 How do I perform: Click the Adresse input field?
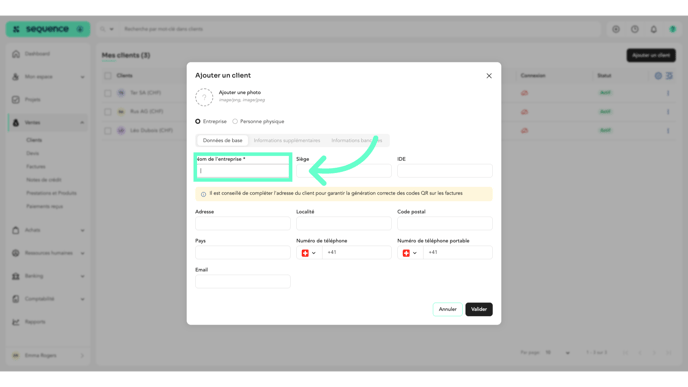click(243, 223)
